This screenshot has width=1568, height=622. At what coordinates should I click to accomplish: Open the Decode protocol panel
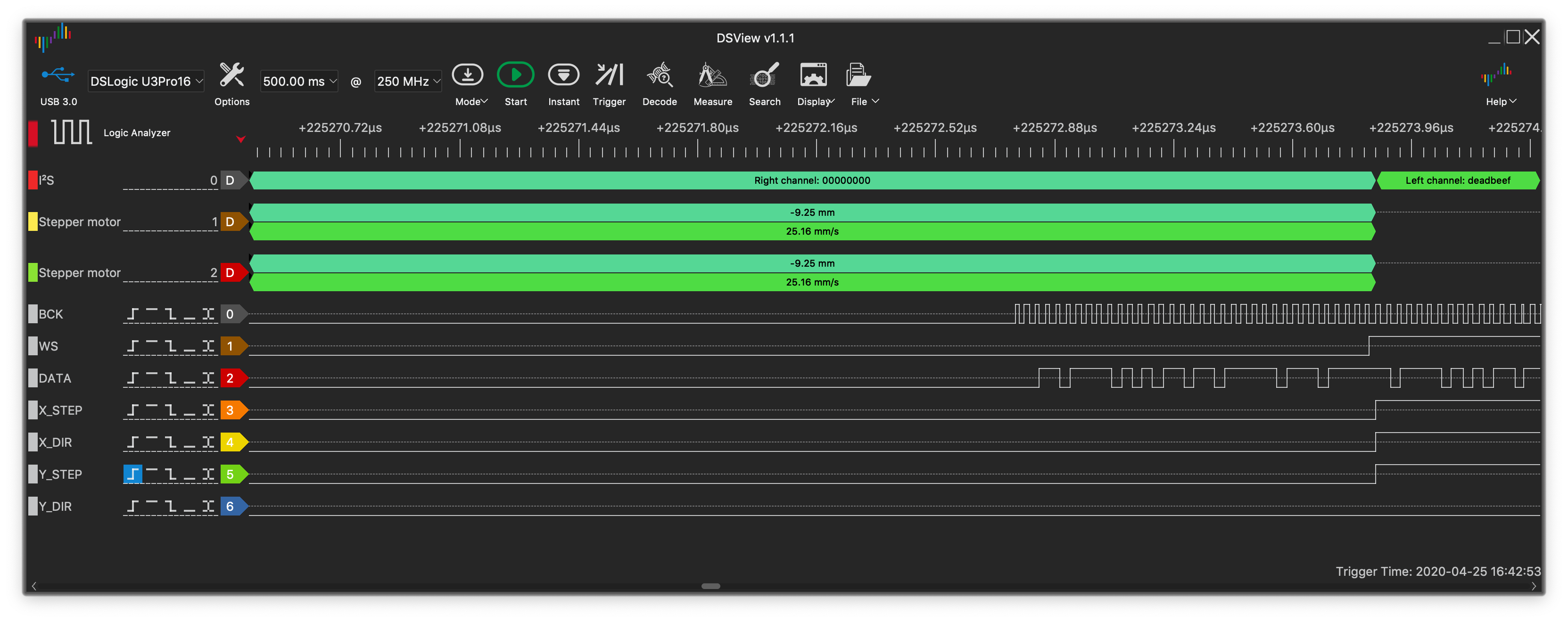pos(659,75)
